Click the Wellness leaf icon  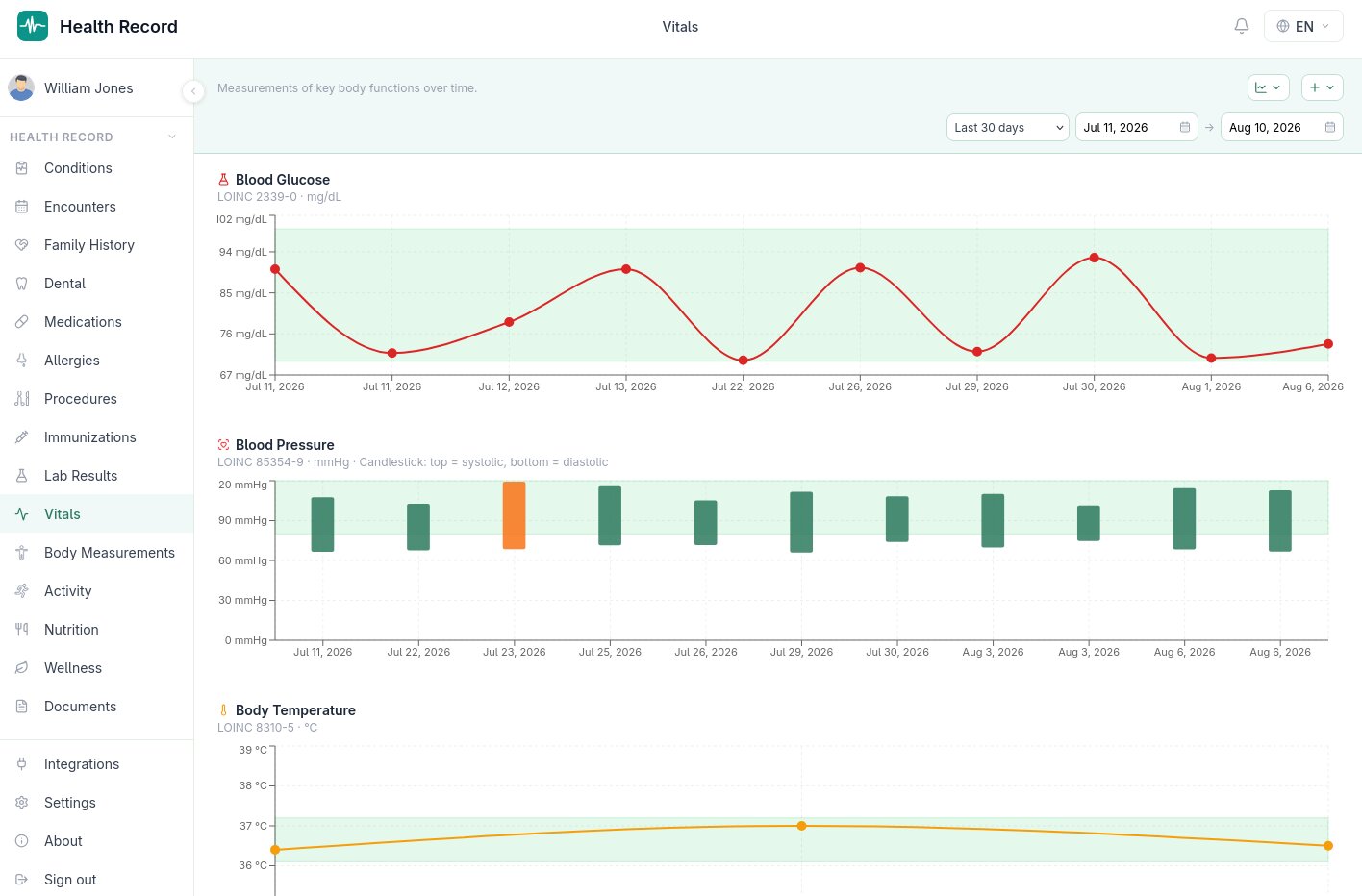[x=22, y=668]
